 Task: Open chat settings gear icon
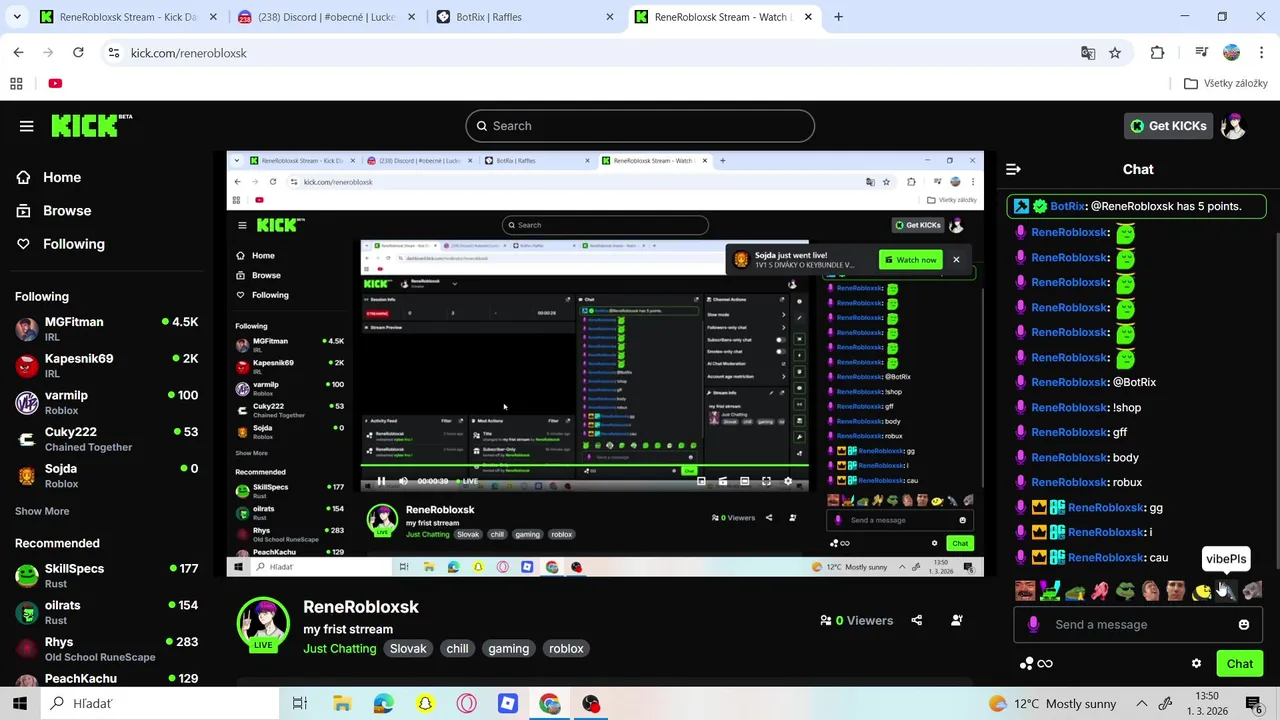pos(1196,663)
